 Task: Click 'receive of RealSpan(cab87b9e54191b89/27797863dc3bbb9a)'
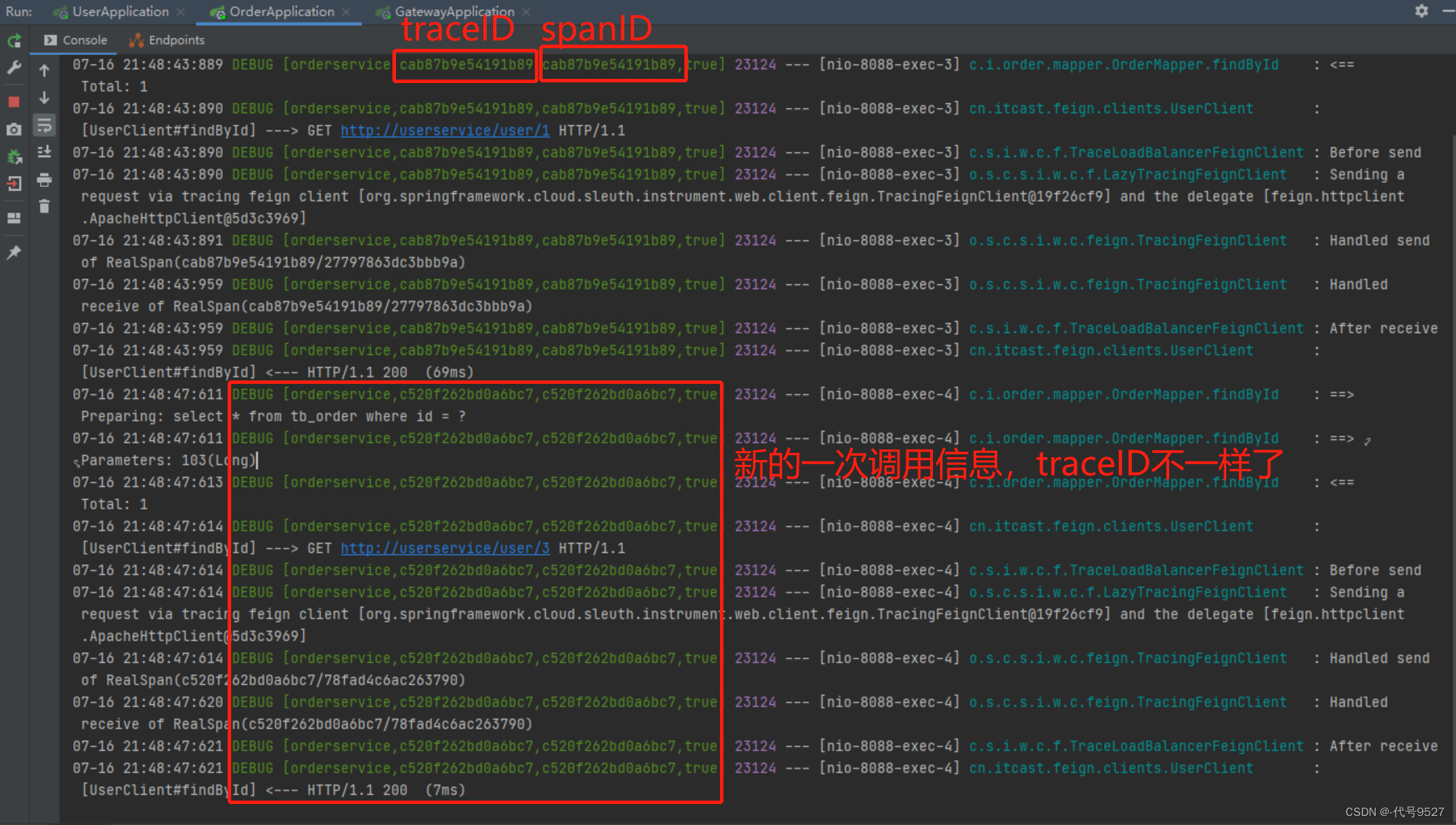pyautogui.click(x=307, y=306)
